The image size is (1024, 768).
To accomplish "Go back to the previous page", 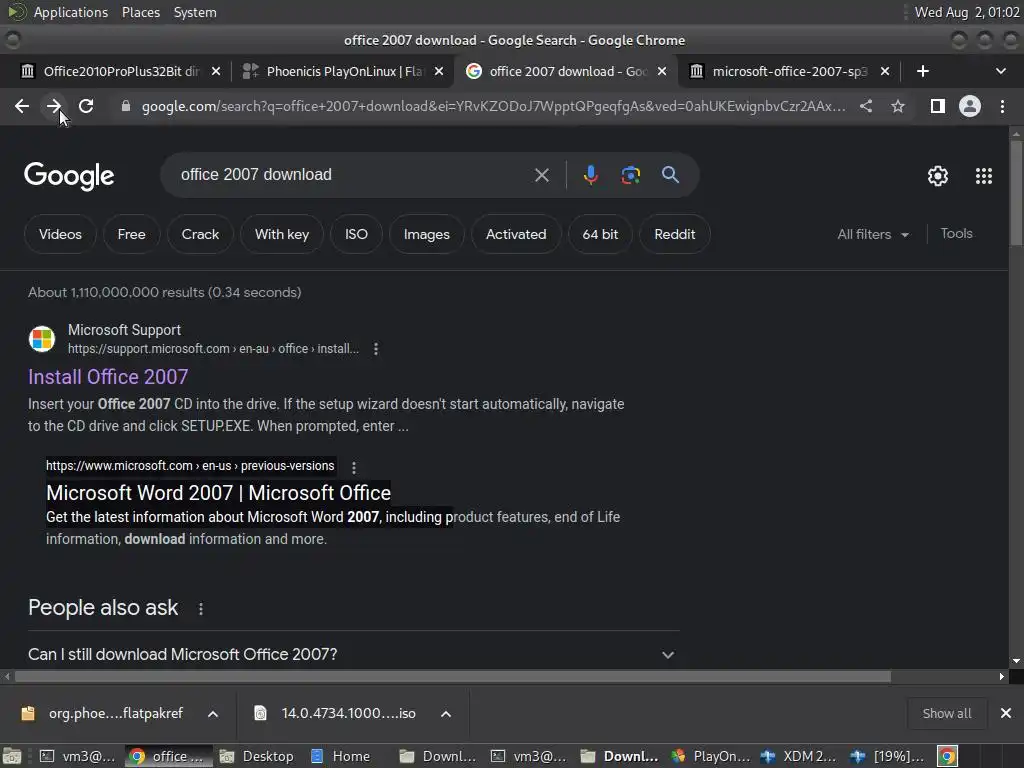I will coord(22,106).
